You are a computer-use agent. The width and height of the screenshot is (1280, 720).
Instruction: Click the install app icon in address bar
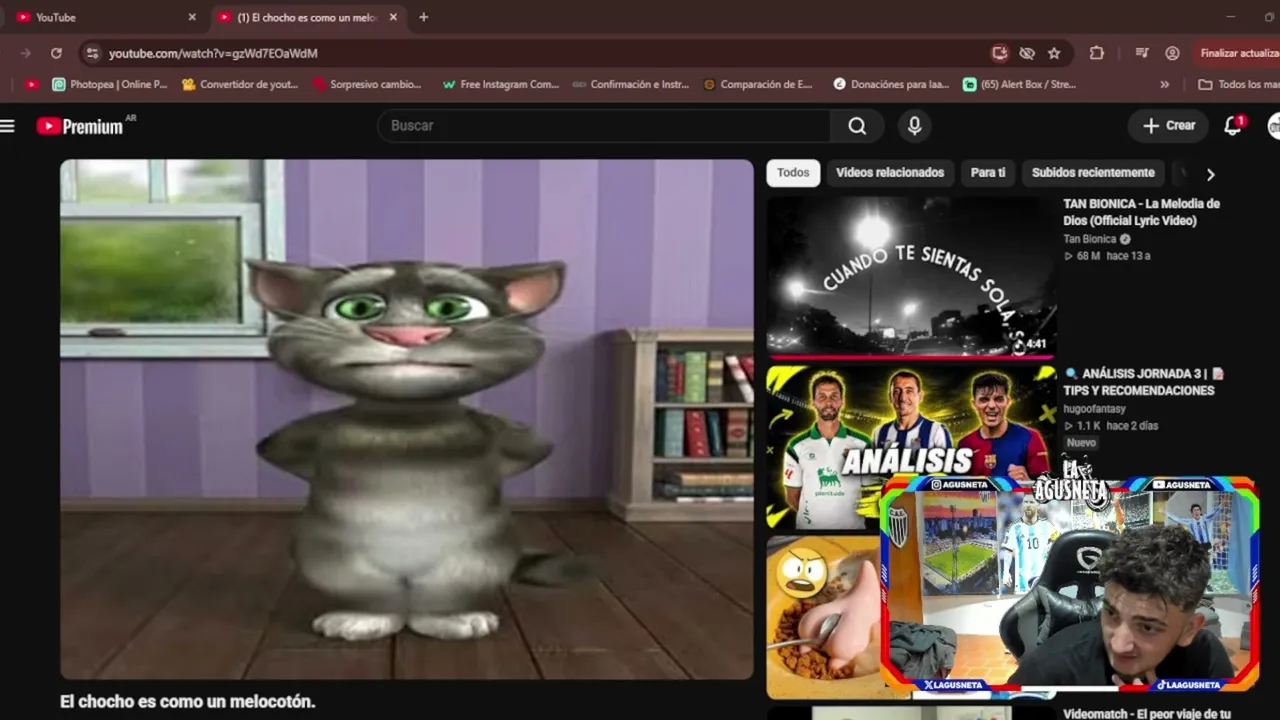[x=999, y=53]
